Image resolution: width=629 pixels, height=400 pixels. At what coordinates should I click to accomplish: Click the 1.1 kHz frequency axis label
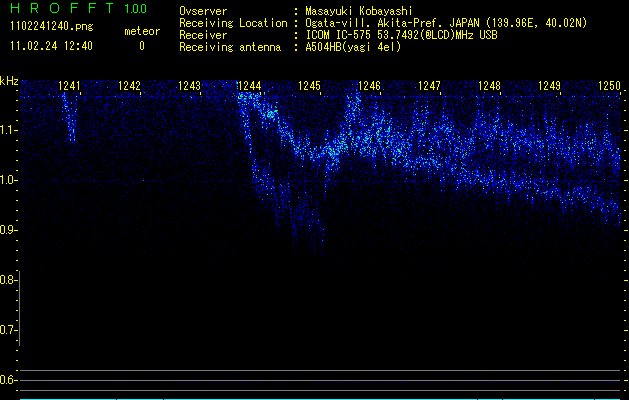[7, 130]
